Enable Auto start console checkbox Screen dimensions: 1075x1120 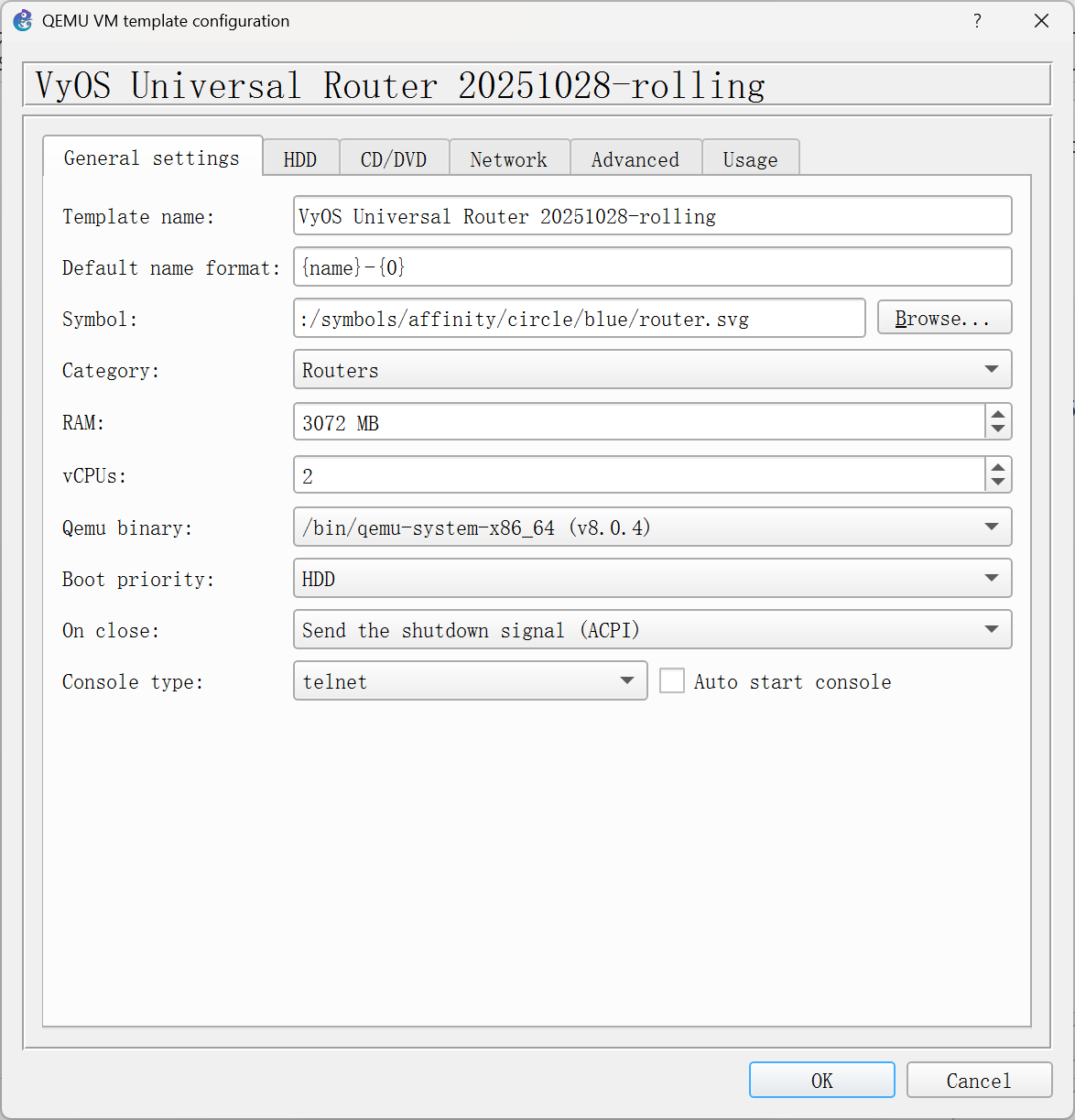(672, 681)
